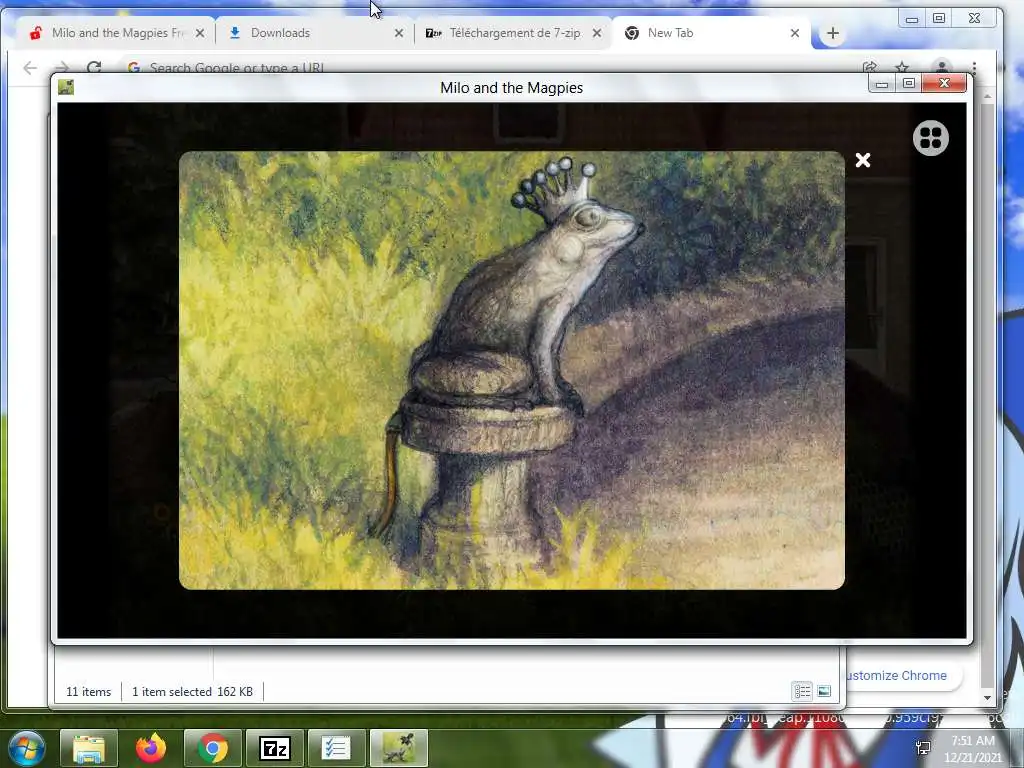1024x768 pixels.
Task: Open the Chrome profile icon
Action: click(x=942, y=67)
